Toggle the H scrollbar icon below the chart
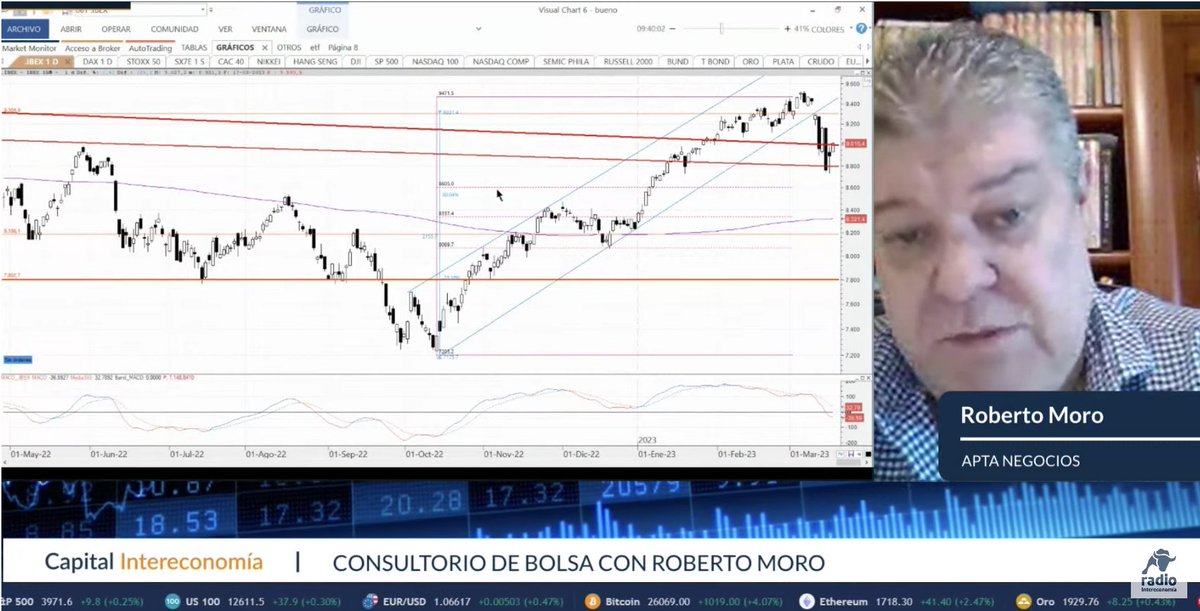 [x=850, y=454]
